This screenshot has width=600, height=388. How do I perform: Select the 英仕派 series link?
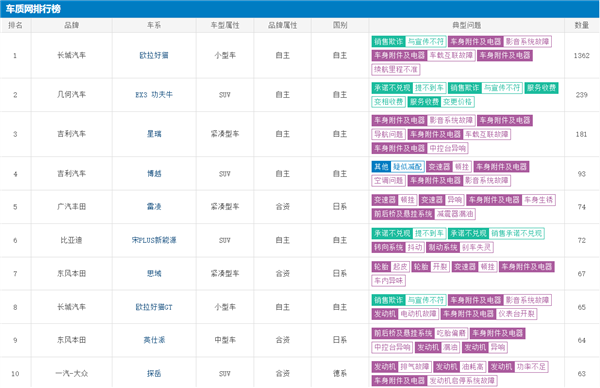pos(154,340)
